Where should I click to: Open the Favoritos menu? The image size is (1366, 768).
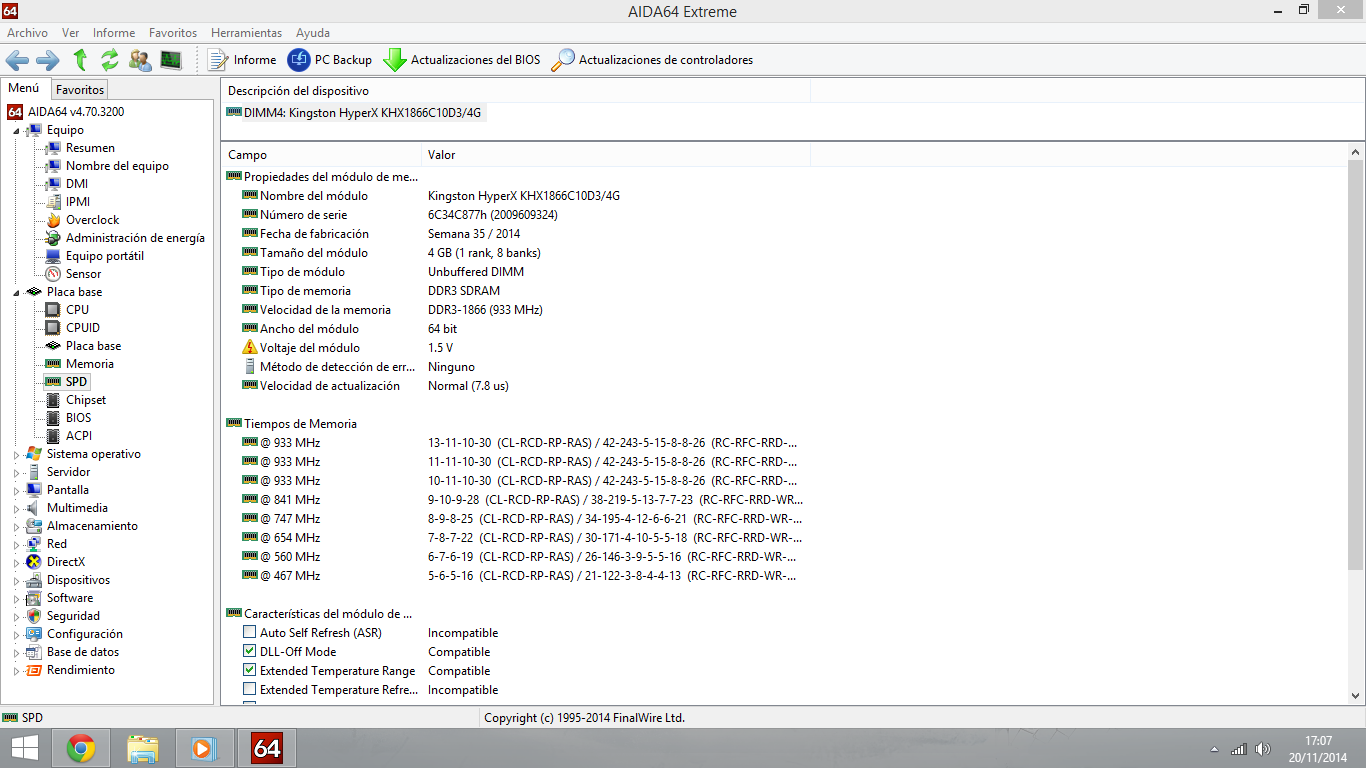click(x=173, y=33)
